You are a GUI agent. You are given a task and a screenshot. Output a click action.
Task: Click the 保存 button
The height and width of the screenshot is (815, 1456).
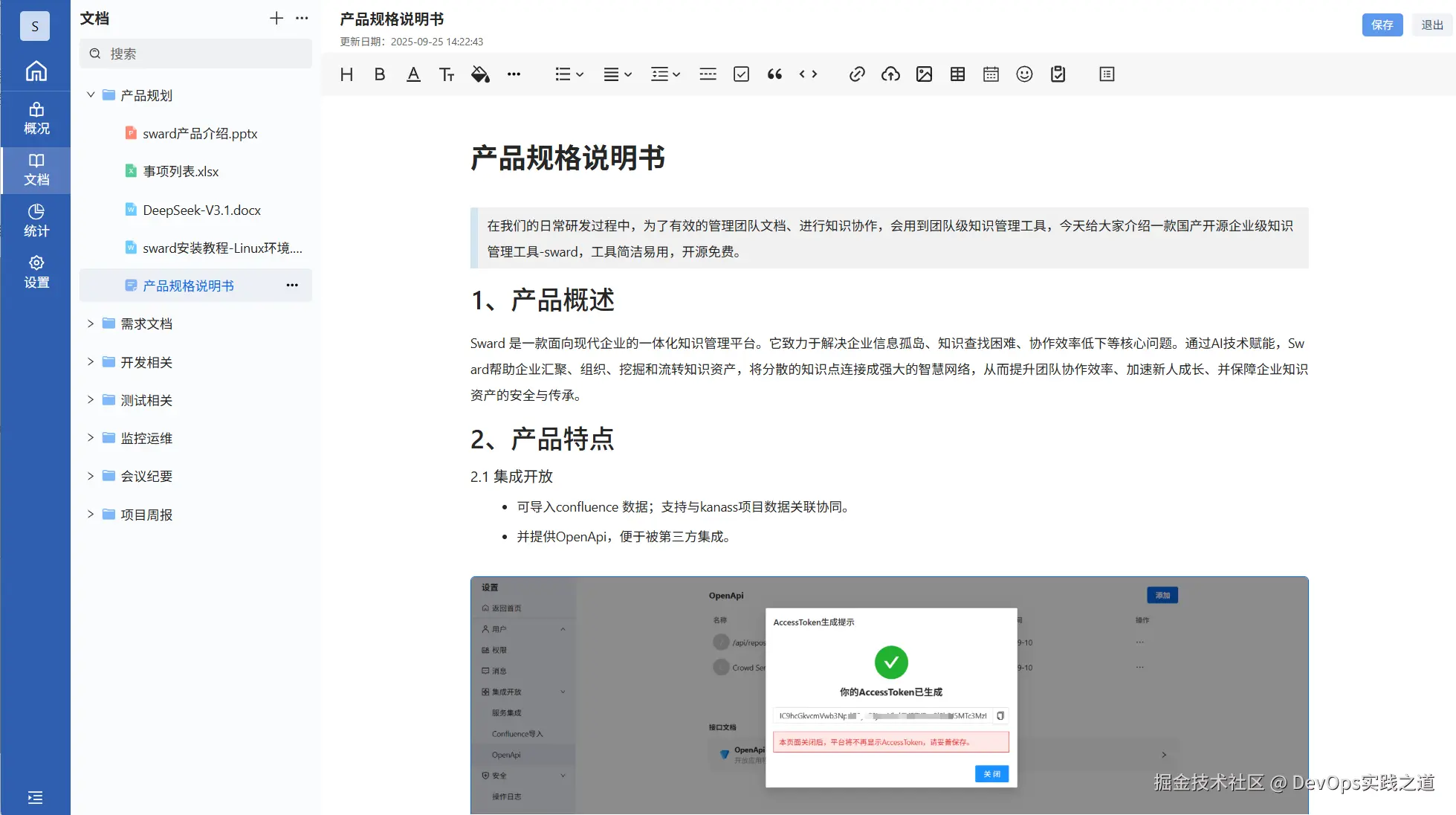click(x=1382, y=25)
